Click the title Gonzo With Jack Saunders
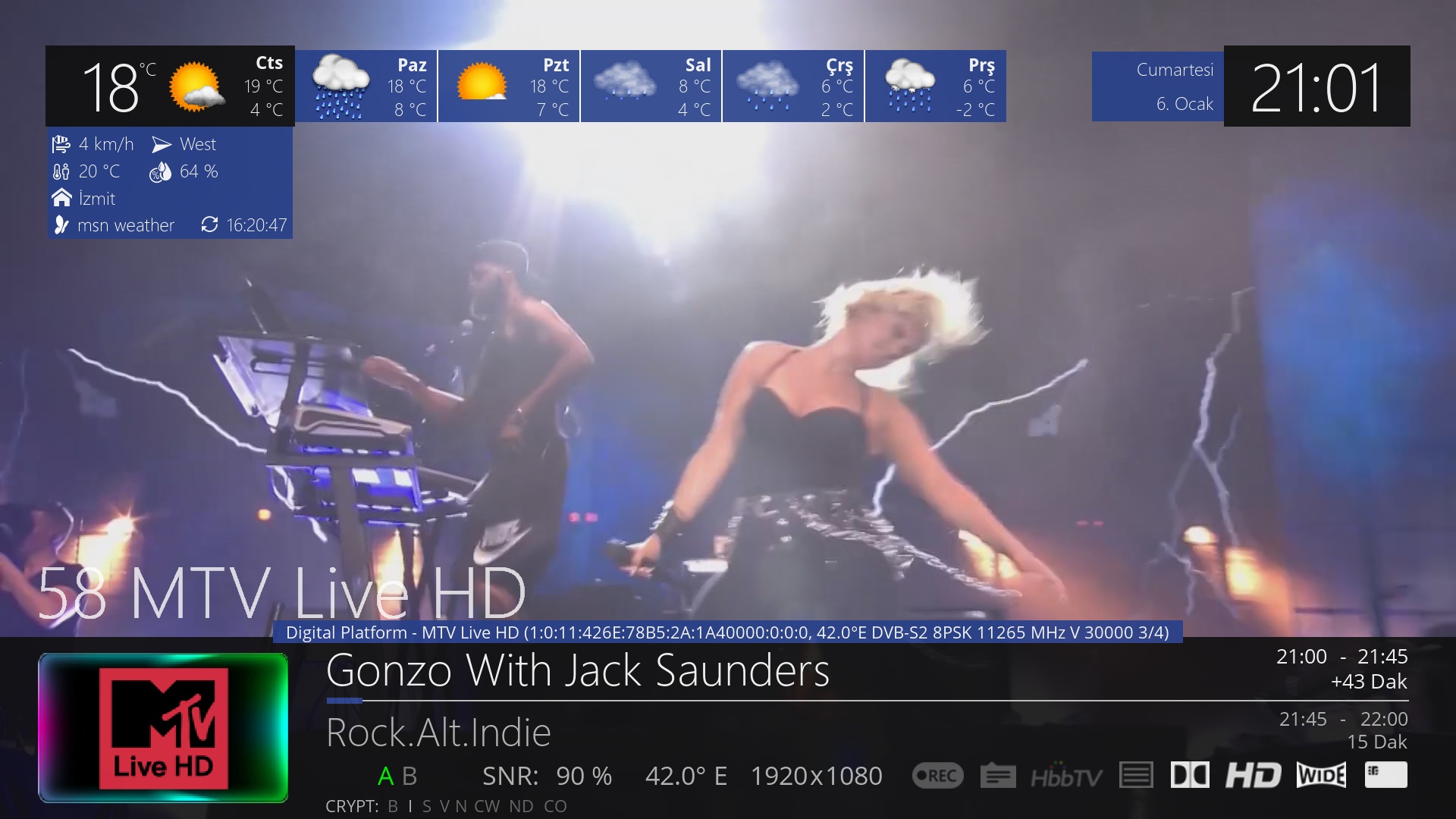Viewport: 1456px width, 819px height. click(578, 670)
